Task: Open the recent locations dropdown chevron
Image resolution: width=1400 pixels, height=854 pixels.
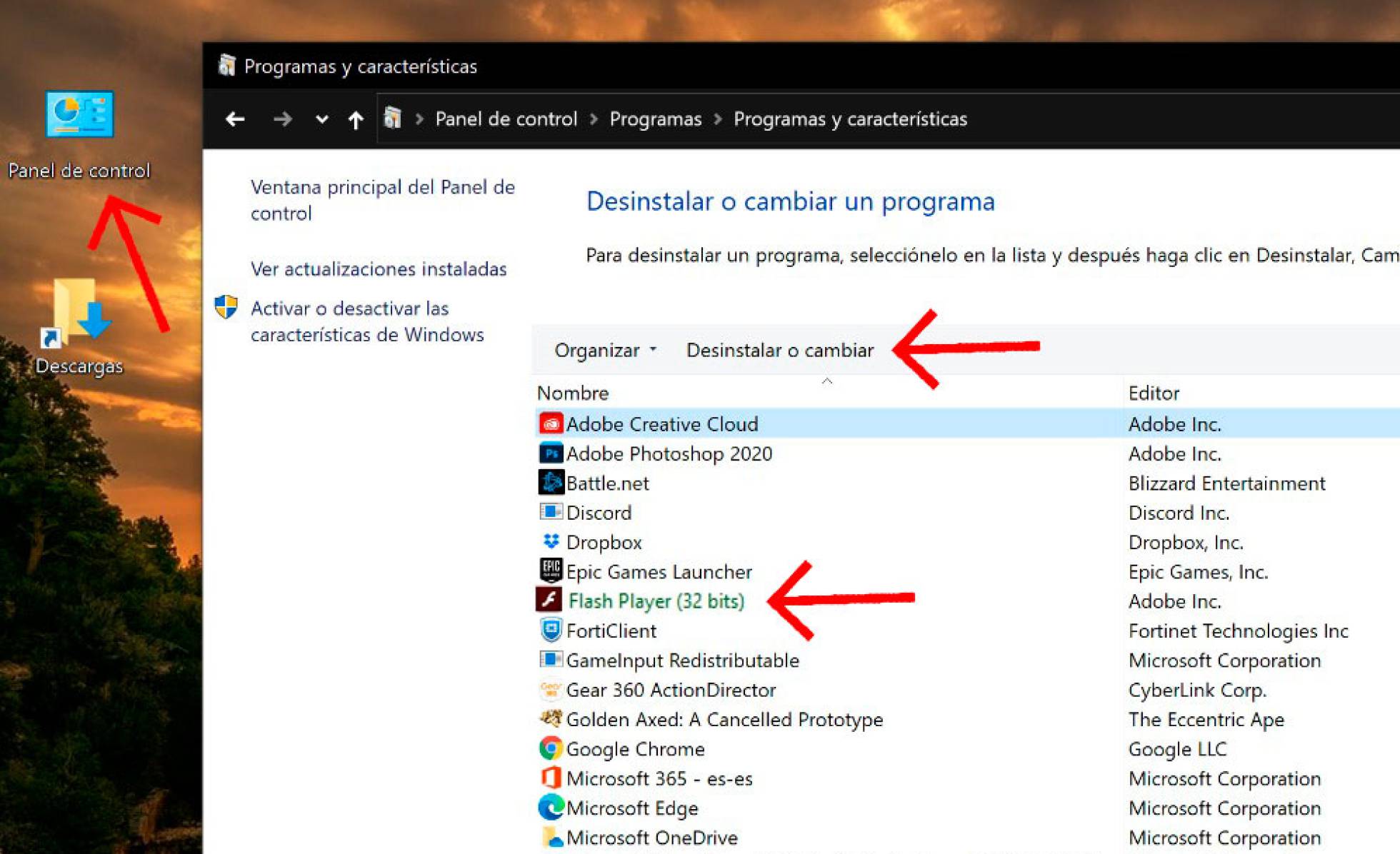Action: [x=322, y=119]
